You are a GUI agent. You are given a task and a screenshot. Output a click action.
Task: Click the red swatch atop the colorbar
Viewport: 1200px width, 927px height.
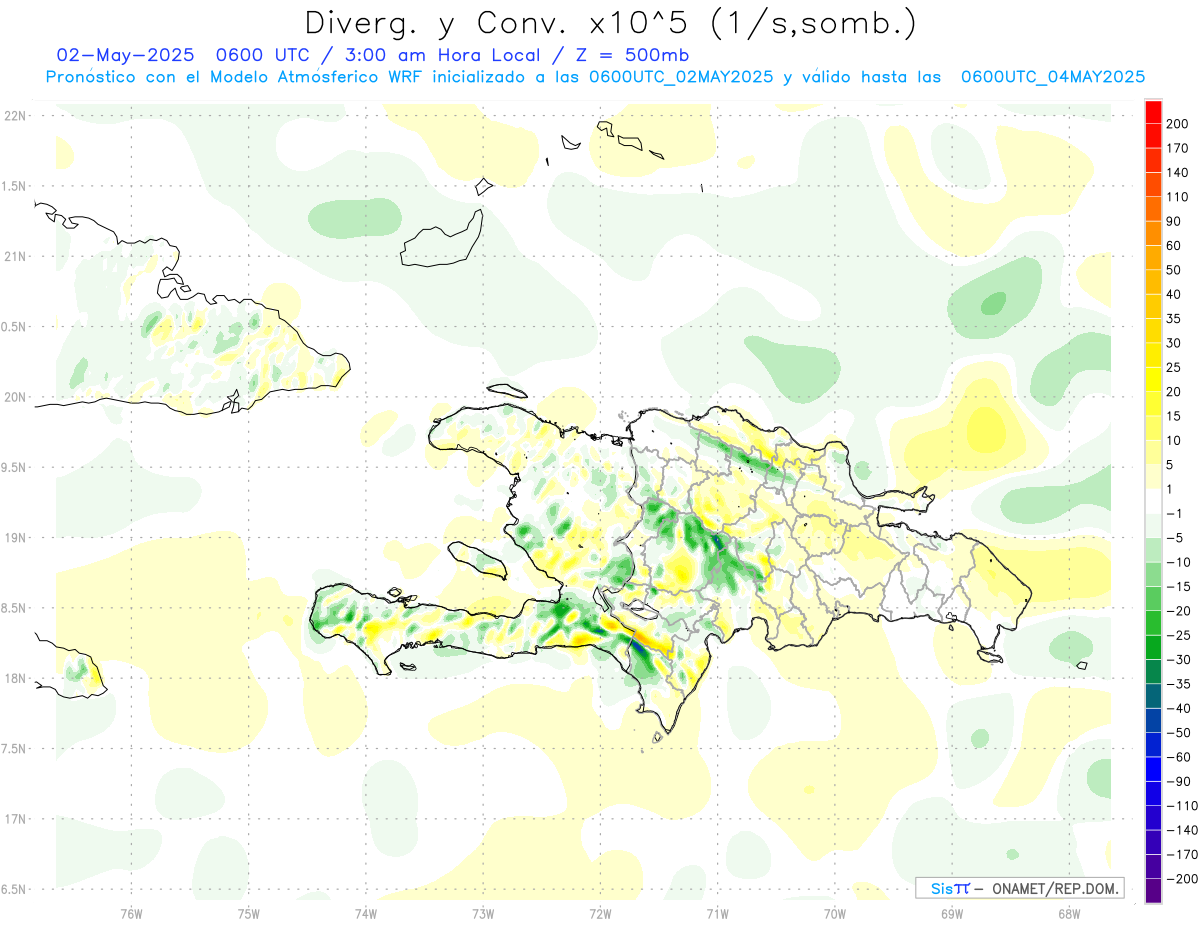coord(1153,111)
